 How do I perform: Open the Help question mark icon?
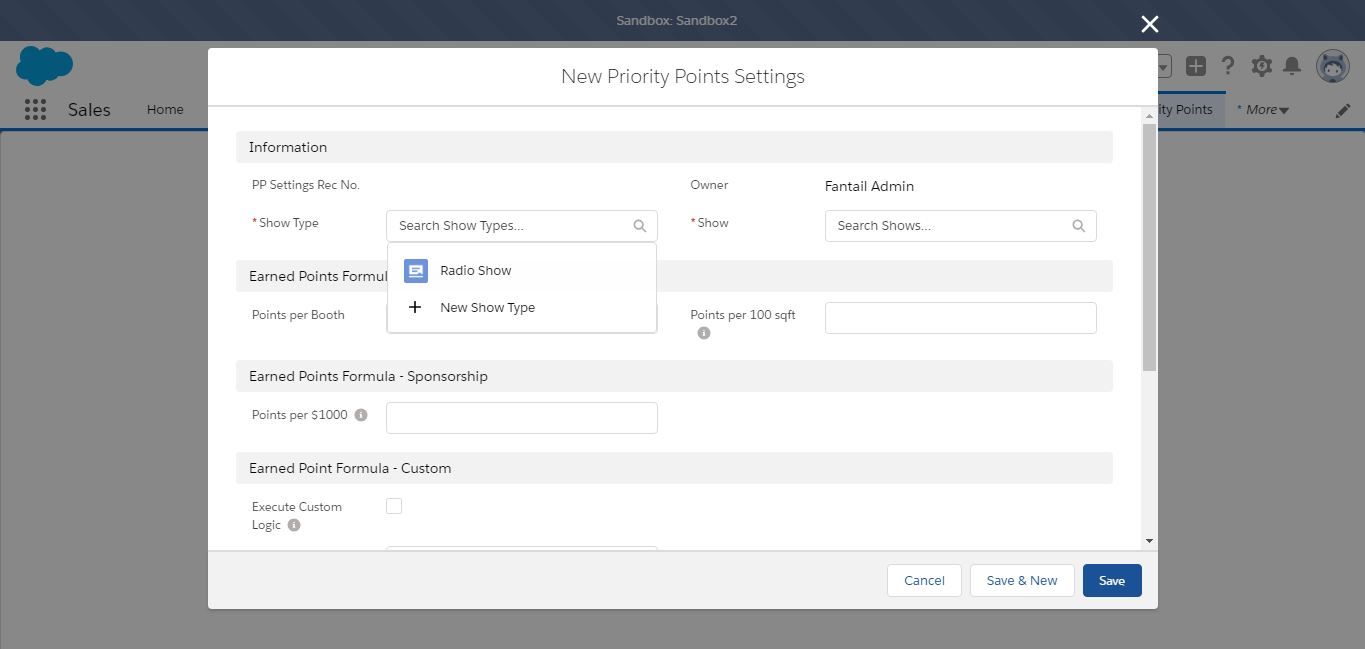tap(1228, 66)
